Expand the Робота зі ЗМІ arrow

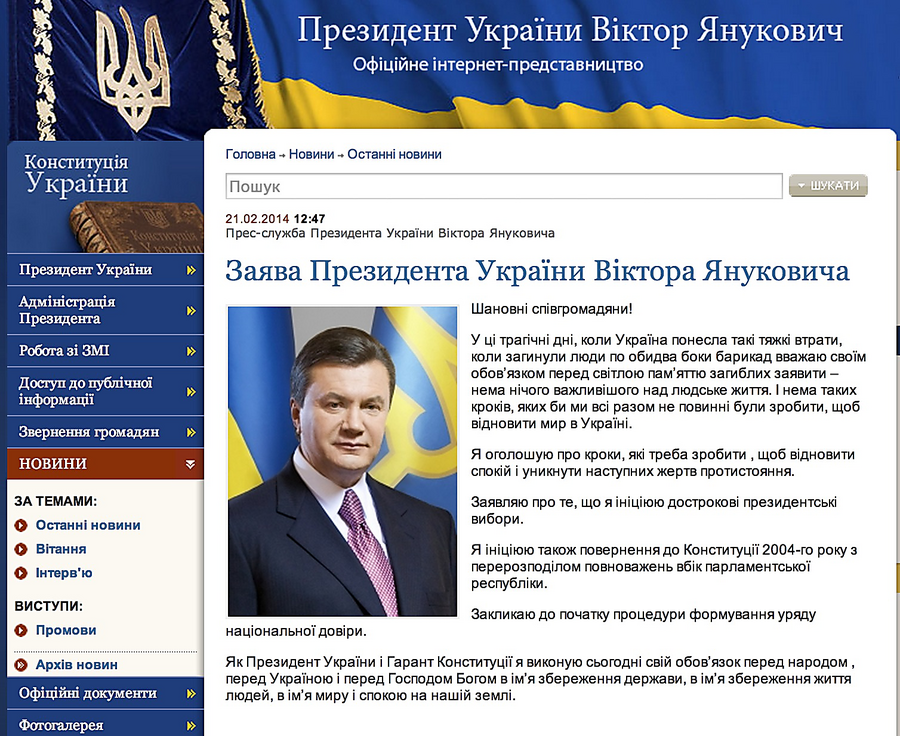(190, 351)
